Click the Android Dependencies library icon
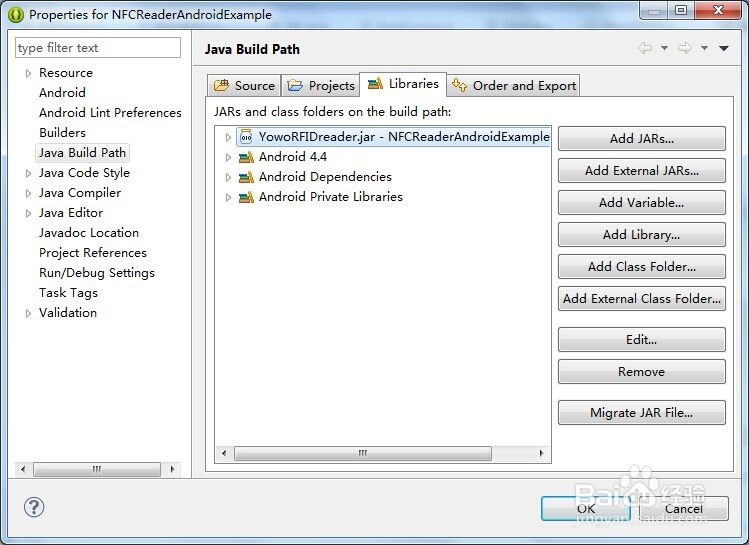Screen dimensions: 749x545 point(246,177)
